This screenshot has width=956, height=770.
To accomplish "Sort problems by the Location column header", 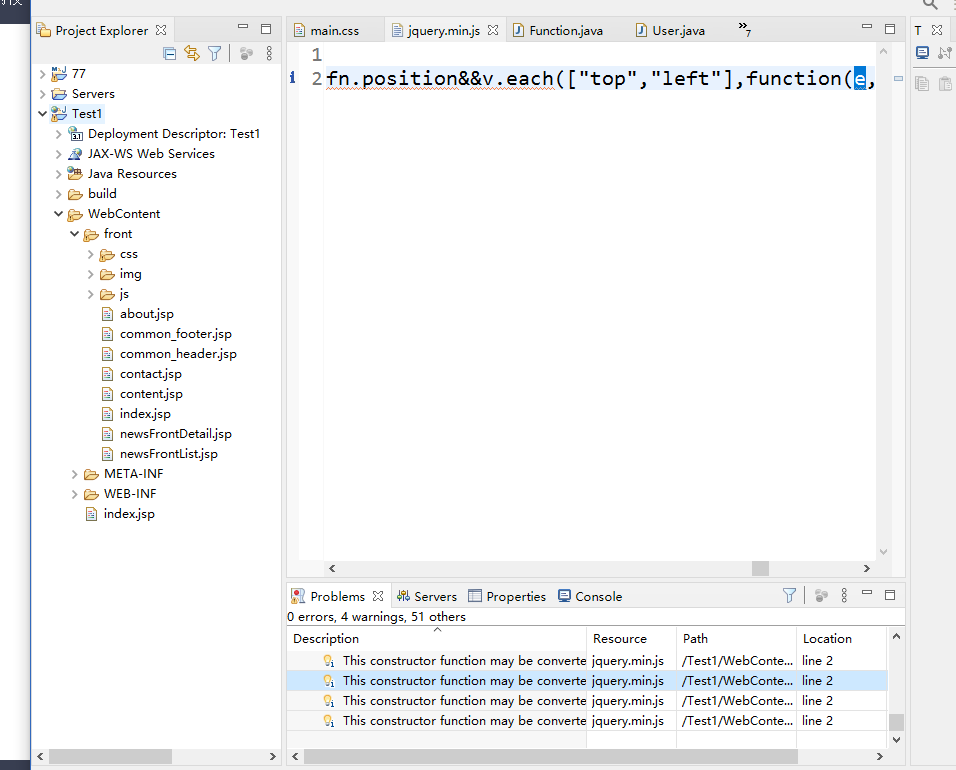I will tap(841, 638).
